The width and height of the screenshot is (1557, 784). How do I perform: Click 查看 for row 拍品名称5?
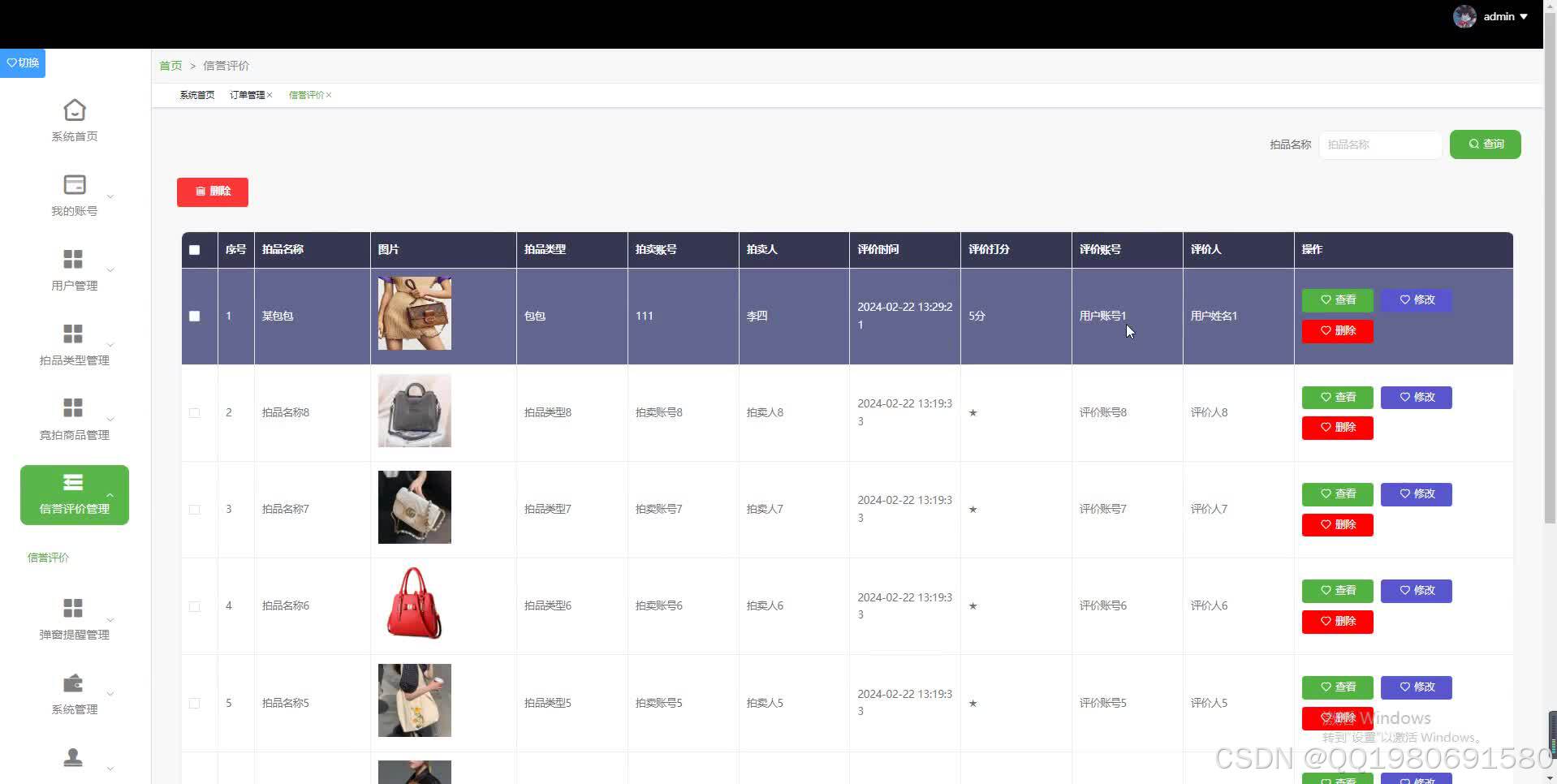point(1337,687)
